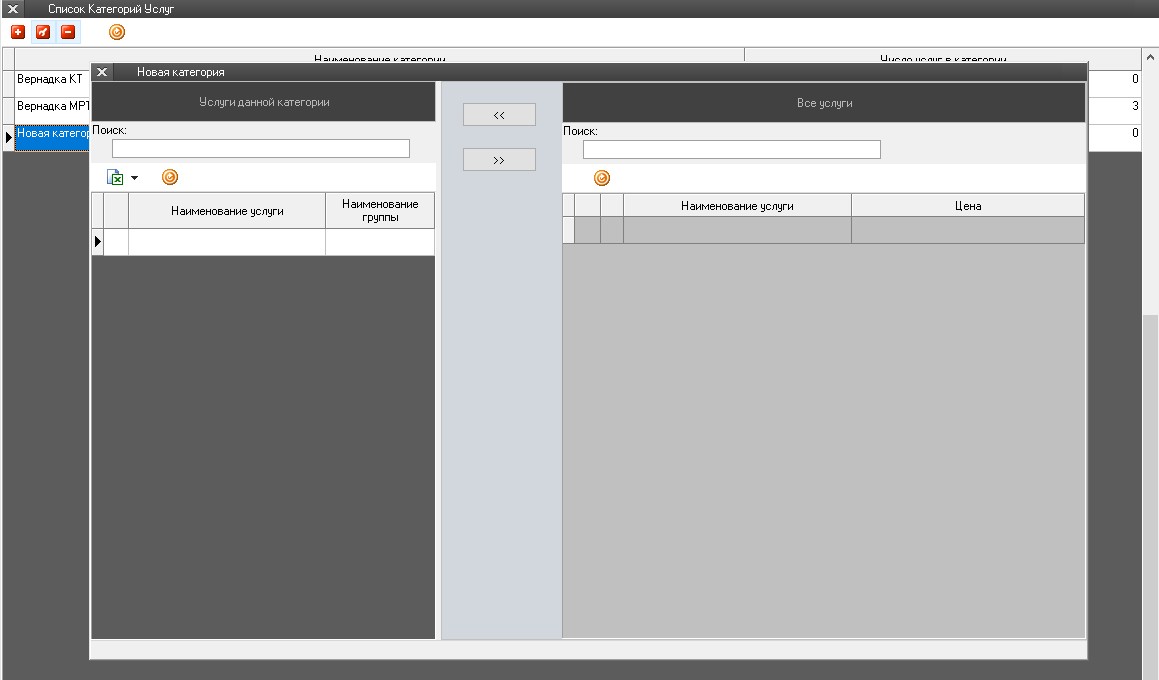Close the Новая категория dialog
1159x680 pixels.
pos(102,72)
